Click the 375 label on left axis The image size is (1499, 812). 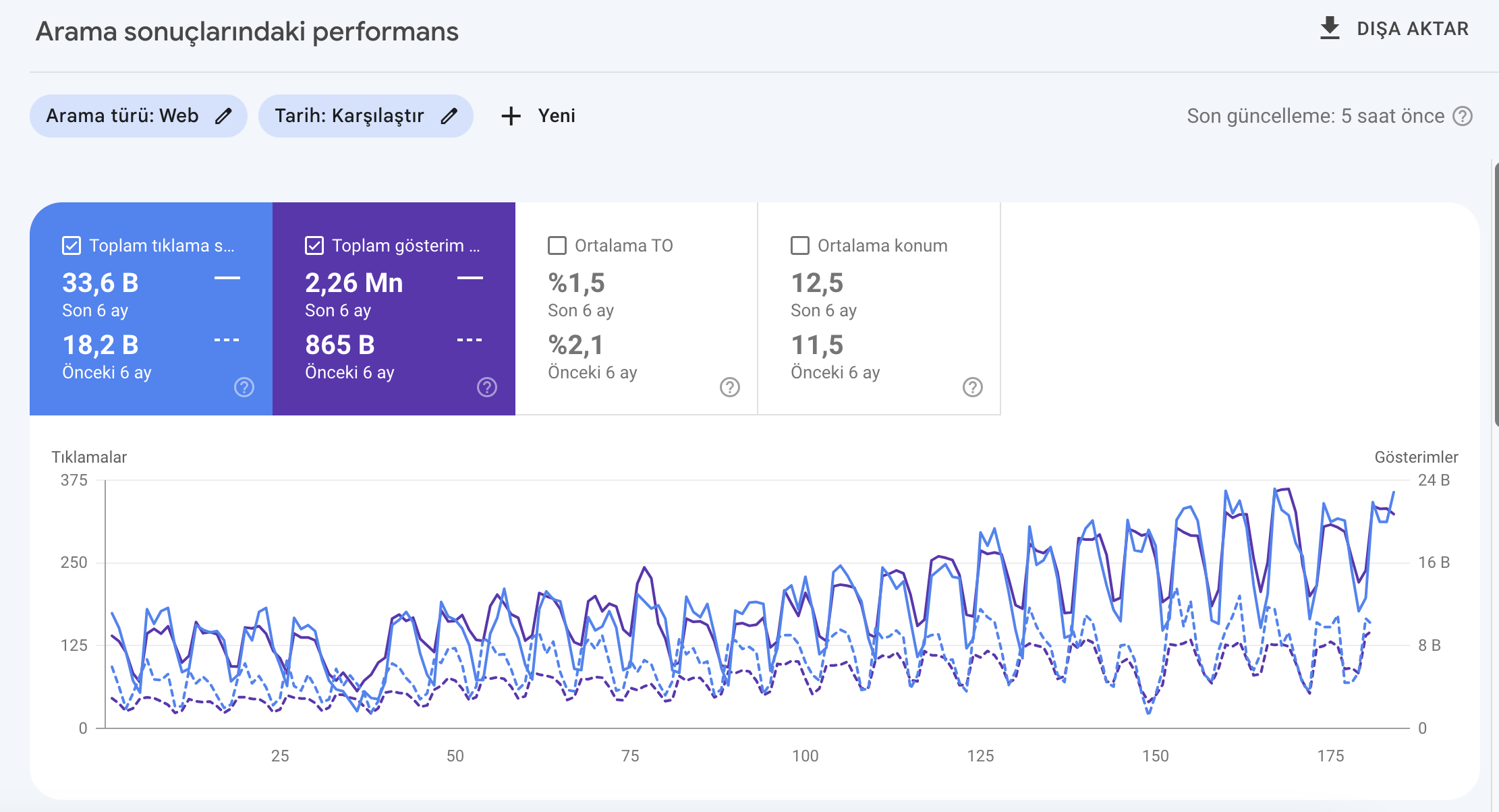tap(74, 480)
